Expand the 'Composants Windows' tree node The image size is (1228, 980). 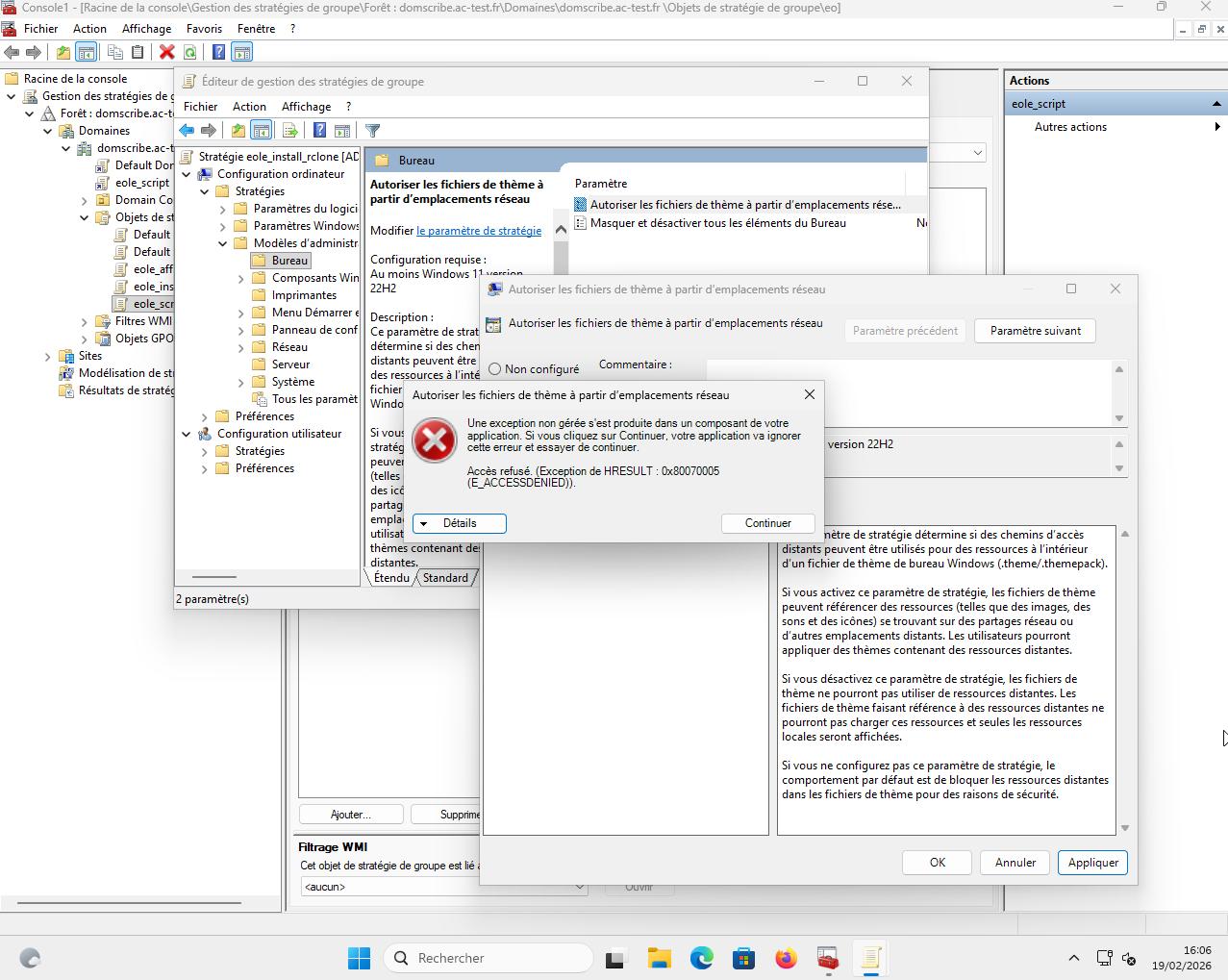[x=241, y=279]
